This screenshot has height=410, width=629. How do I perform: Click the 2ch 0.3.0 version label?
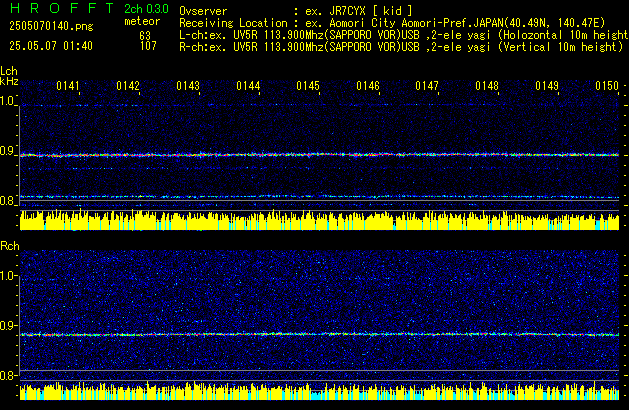click(x=146, y=9)
